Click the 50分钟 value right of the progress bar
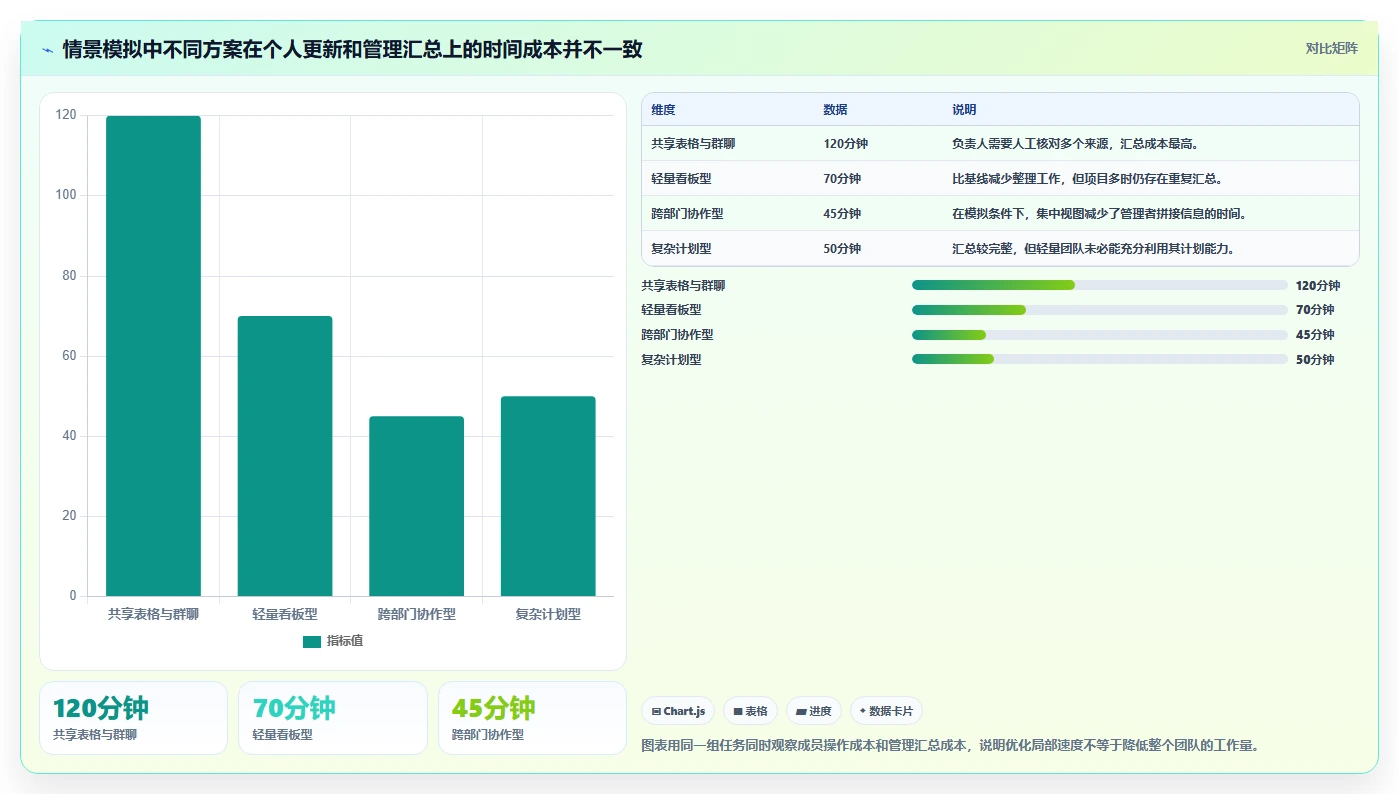This screenshot has width=1399, height=794. [1315, 359]
